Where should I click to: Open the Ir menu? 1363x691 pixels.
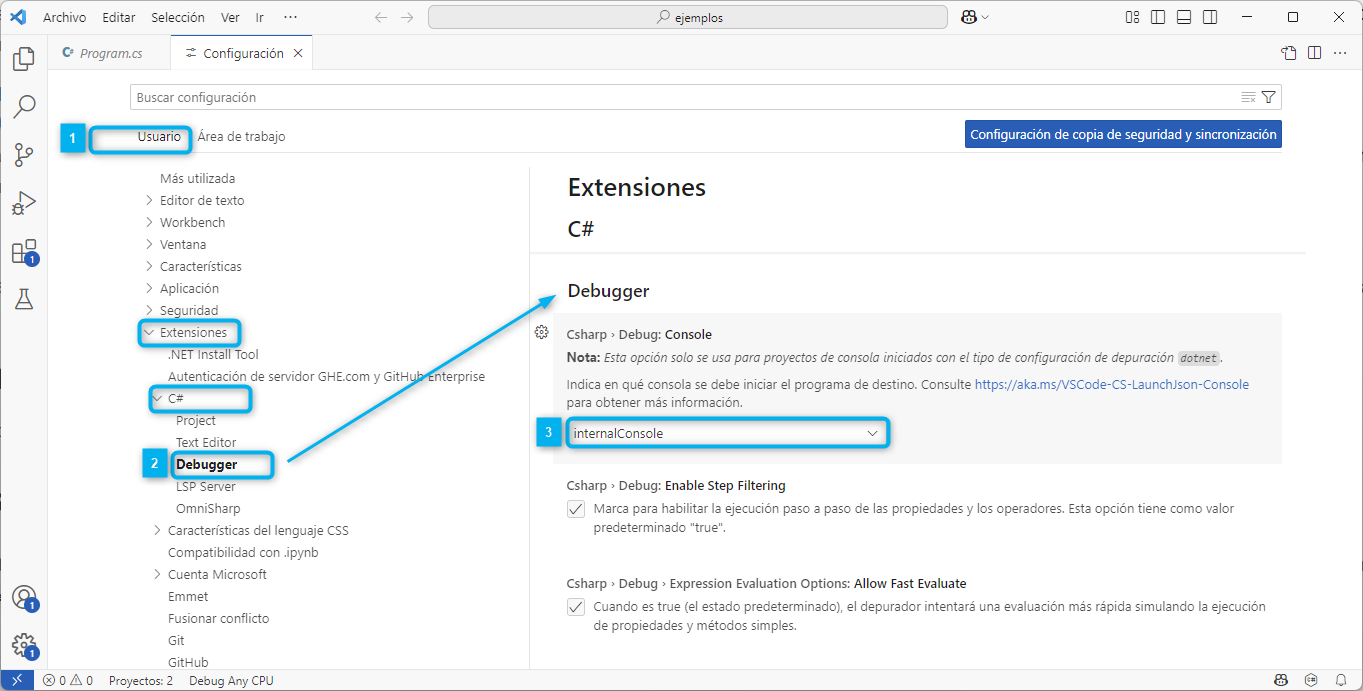pos(260,17)
